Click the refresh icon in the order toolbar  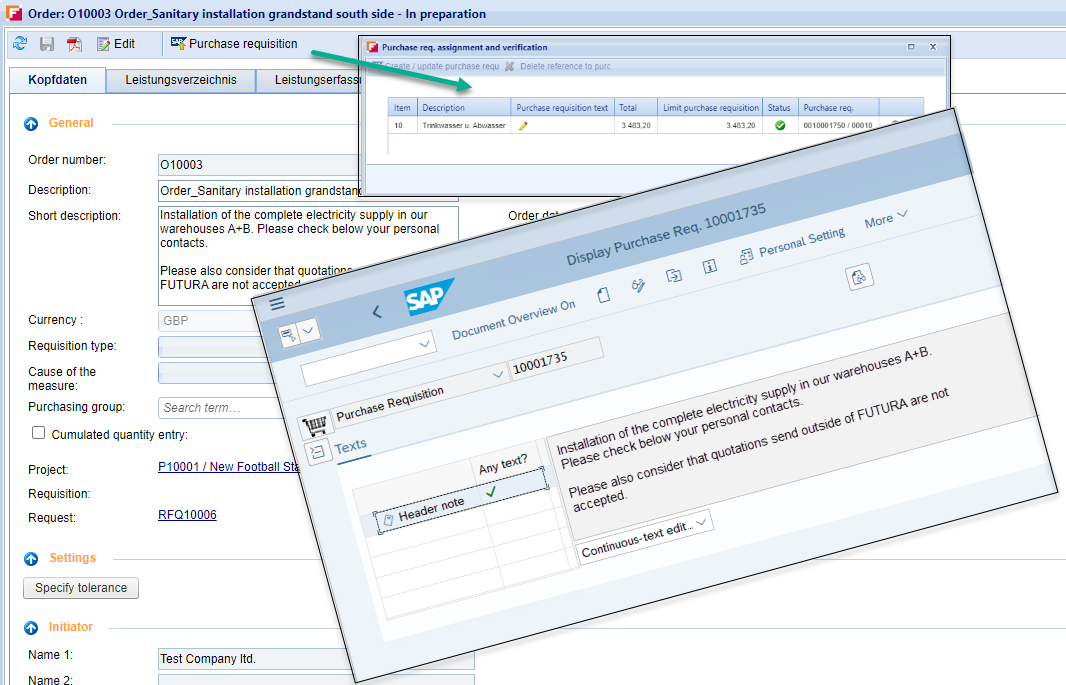(x=20, y=44)
